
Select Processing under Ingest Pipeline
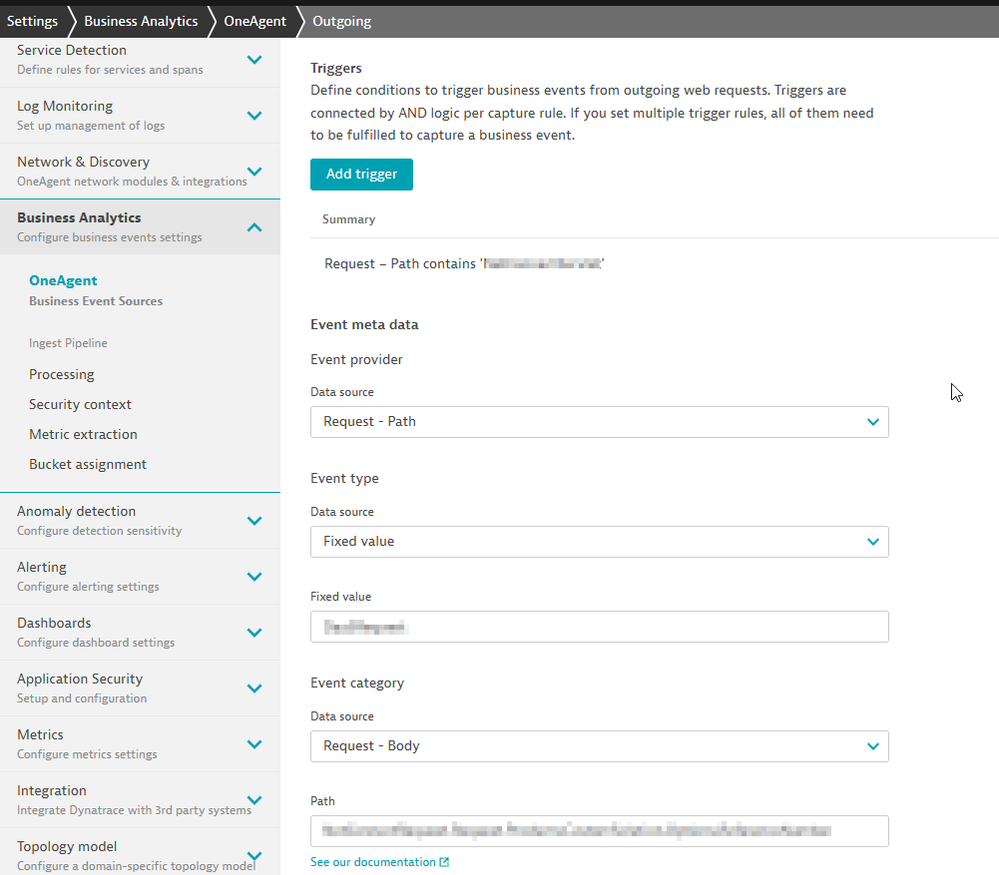click(x=62, y=374)
